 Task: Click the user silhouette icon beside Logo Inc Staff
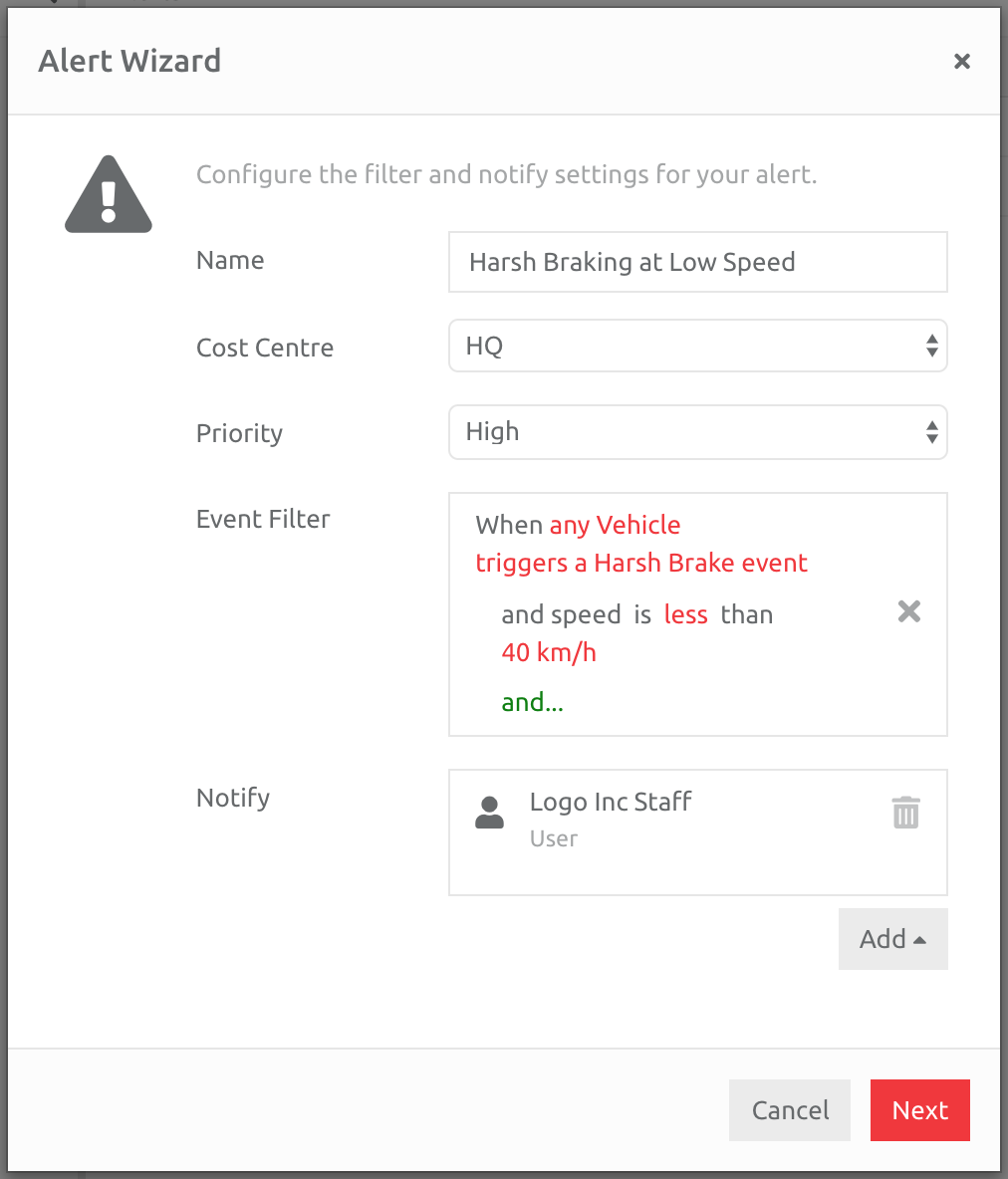tap(489, 814)
